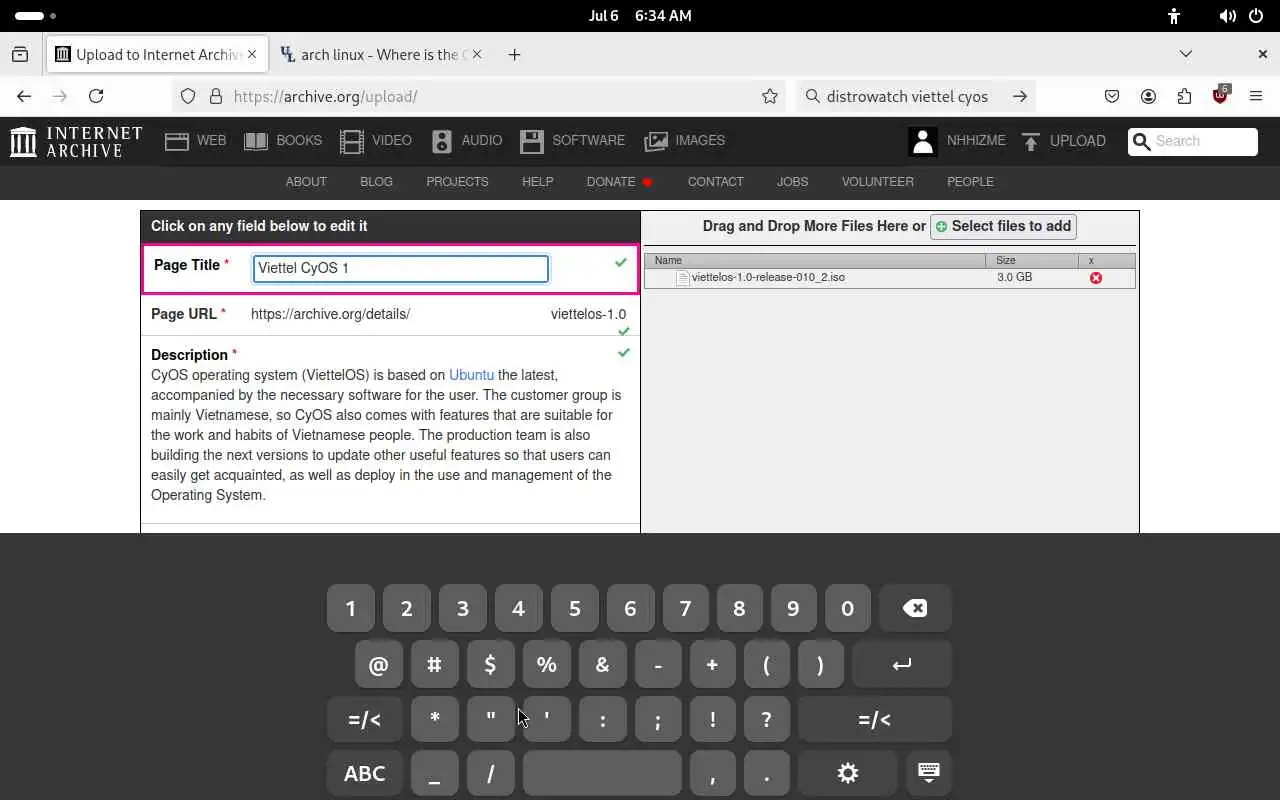This screenshot has width=1280, height=800.
Task: Tap the number 5 key
Action: click(x=574, y=608)
